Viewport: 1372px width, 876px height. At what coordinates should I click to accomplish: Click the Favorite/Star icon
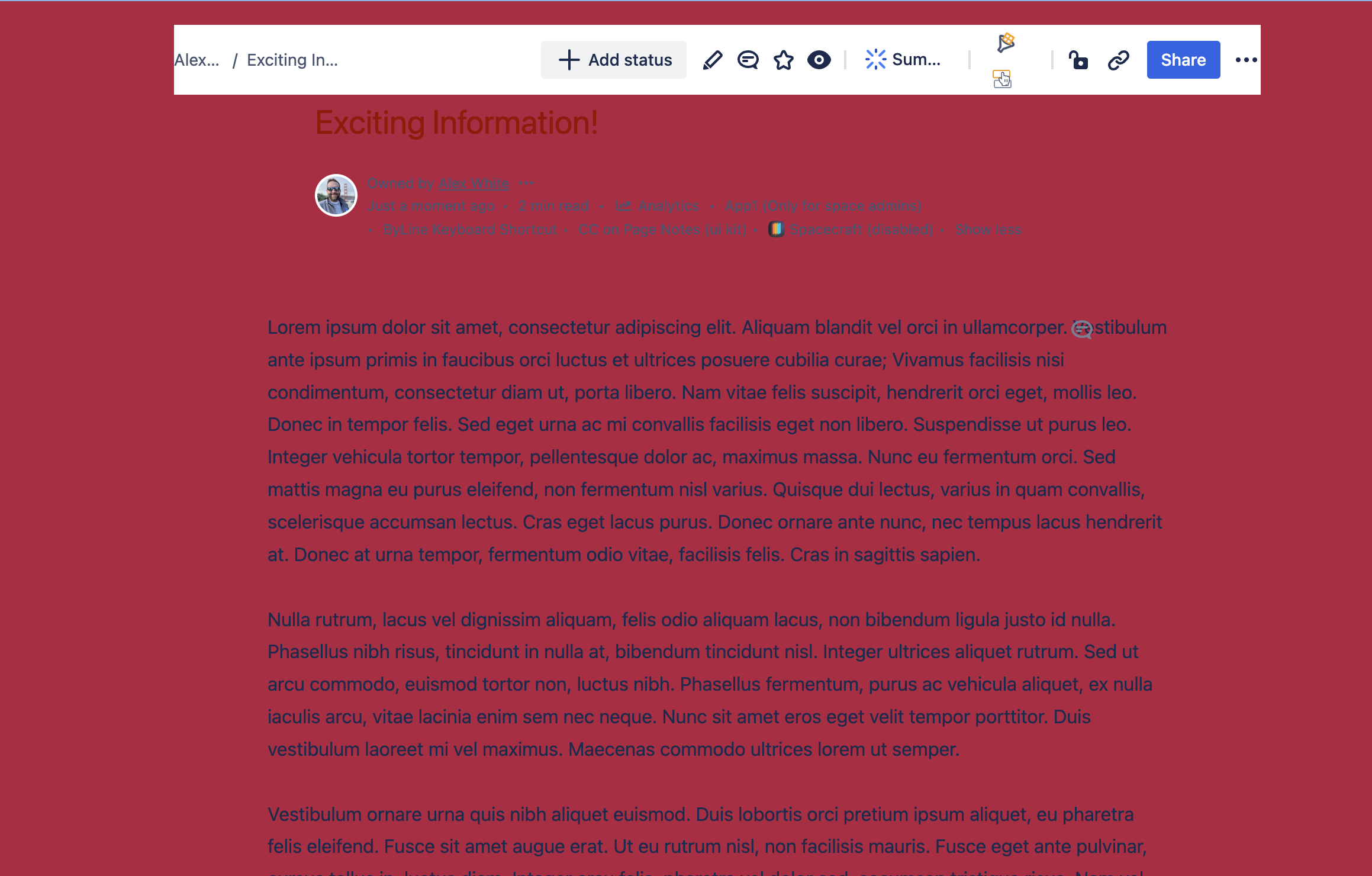pos(783,59)
